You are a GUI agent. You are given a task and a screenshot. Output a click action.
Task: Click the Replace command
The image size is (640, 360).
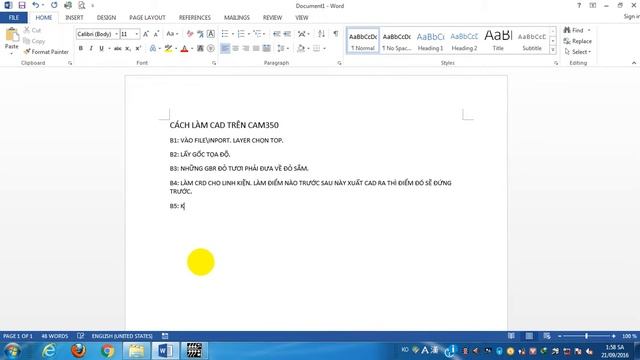577,41
